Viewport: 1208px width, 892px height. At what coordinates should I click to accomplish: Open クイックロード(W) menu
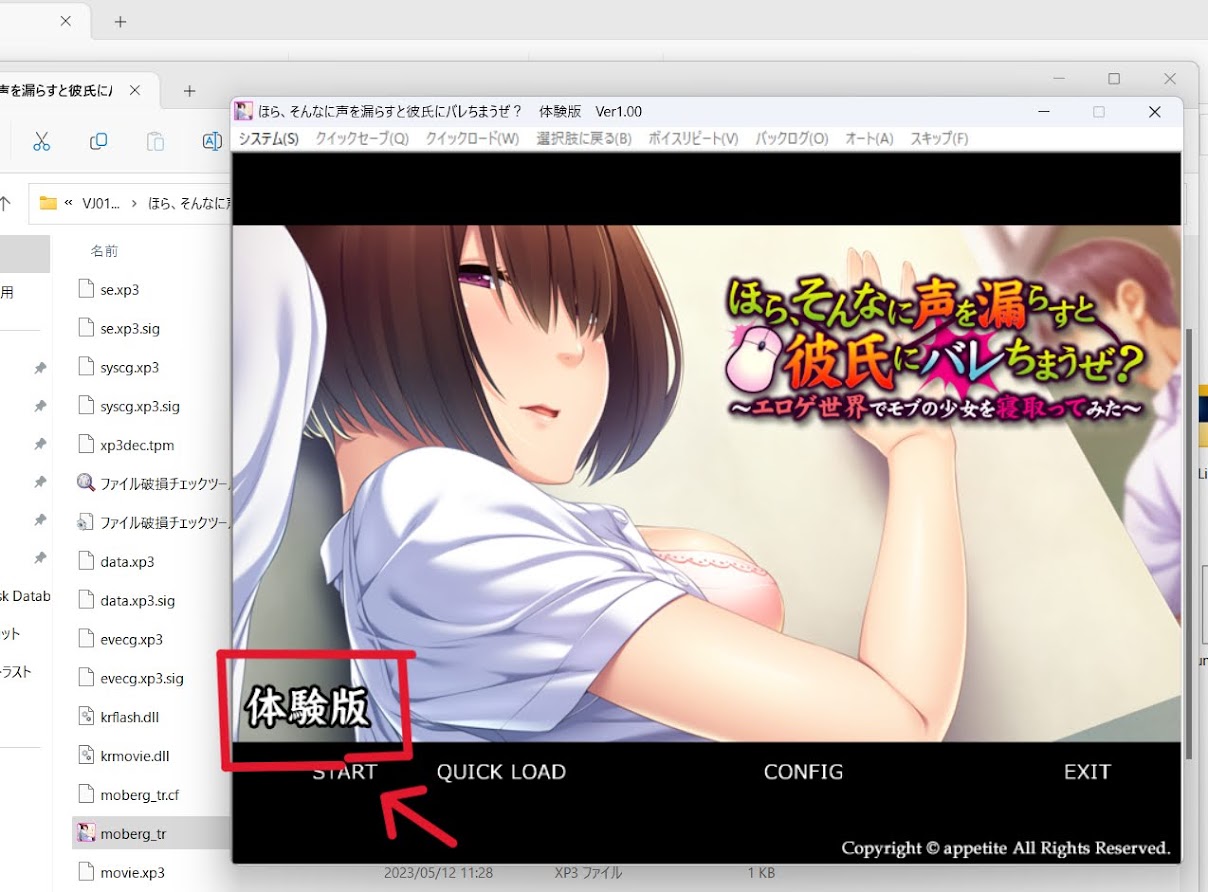click(x=472, y=139)
